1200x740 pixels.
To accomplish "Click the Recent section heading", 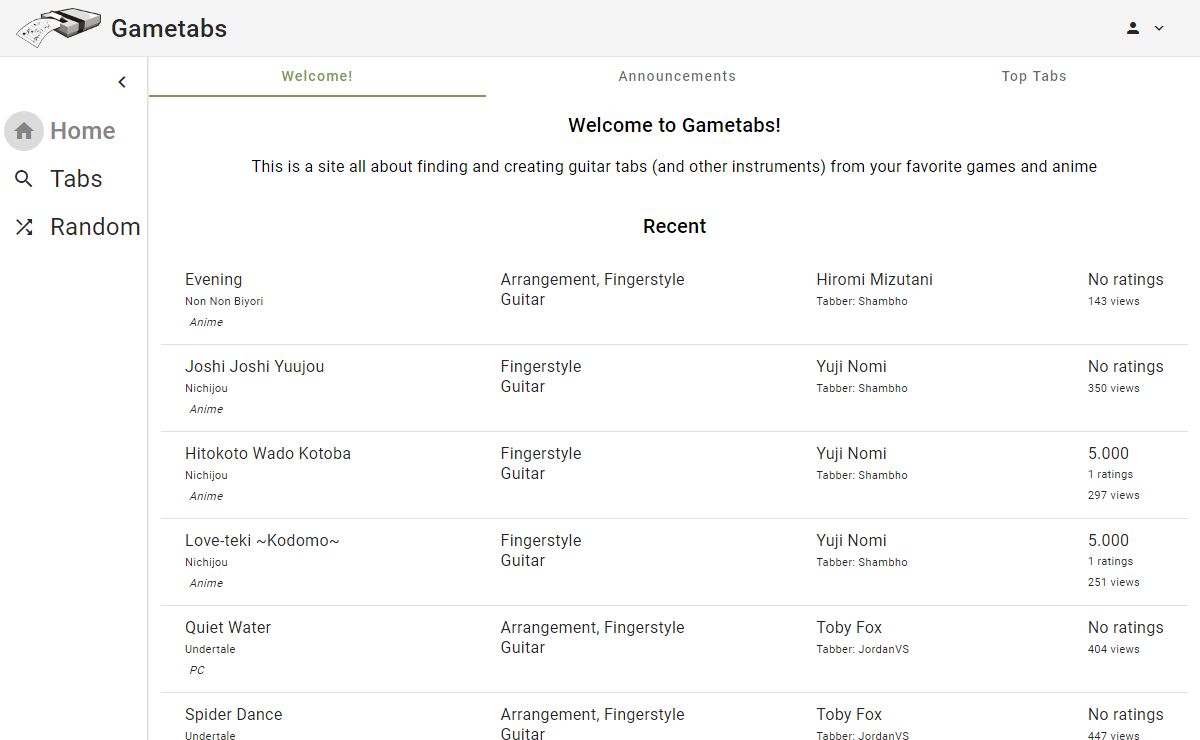I will (674, 226).
